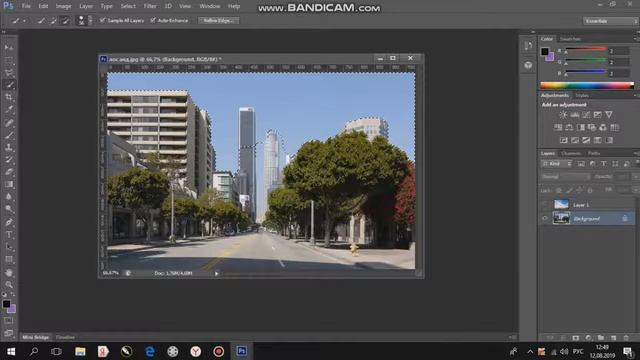Click the color spectrum ramp
Image resolution: width=640 pixels, height=360 pixels.
click(x=587, y=85)
